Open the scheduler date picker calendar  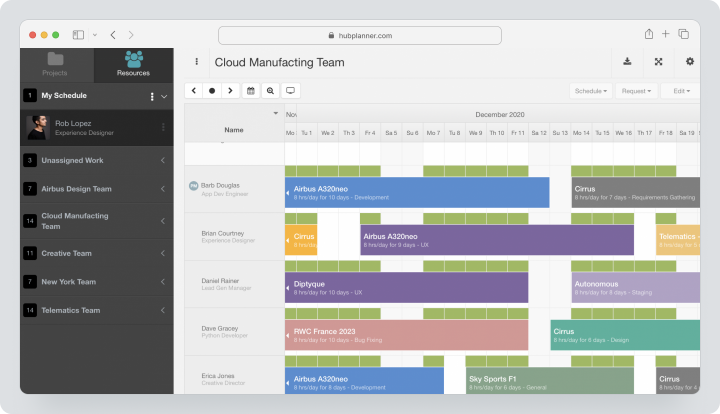coord(251,91)
